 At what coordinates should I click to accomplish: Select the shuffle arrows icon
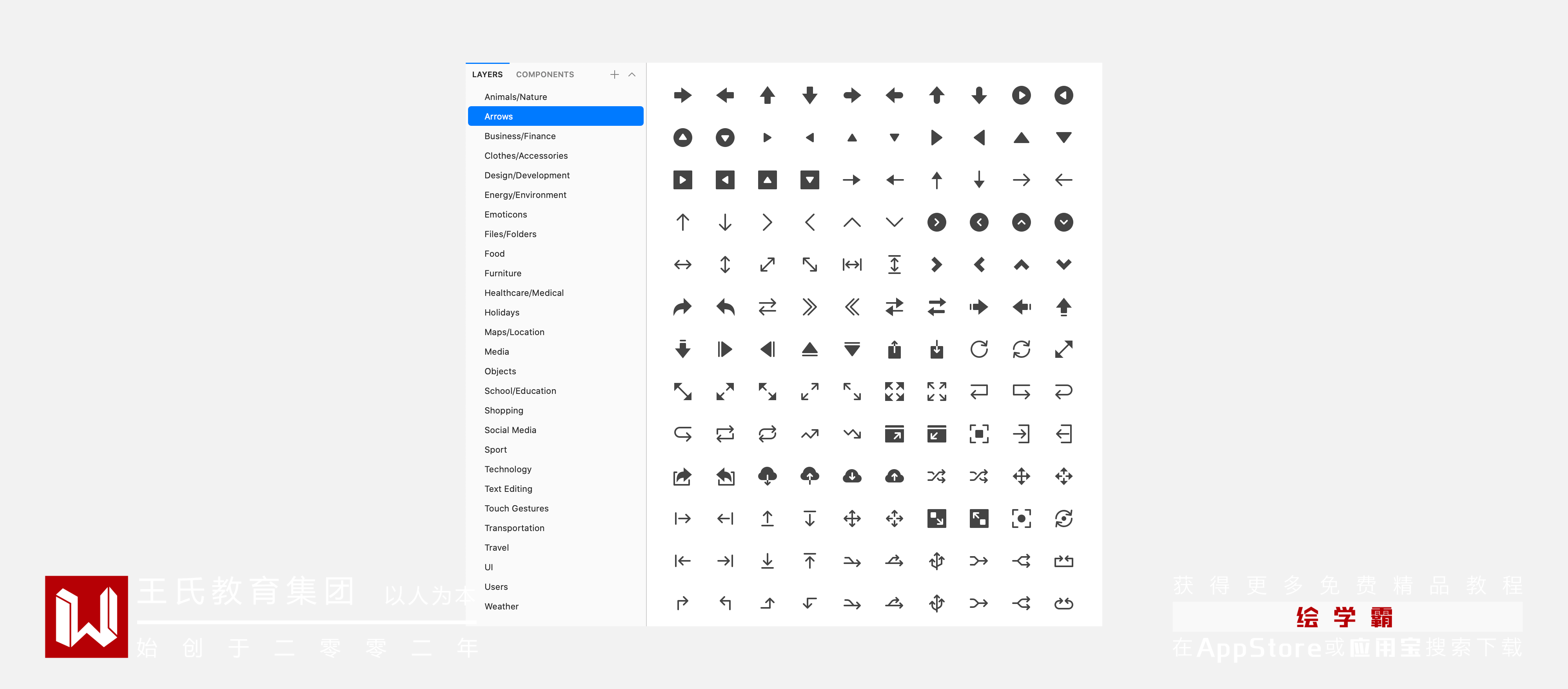coord(936,476)
